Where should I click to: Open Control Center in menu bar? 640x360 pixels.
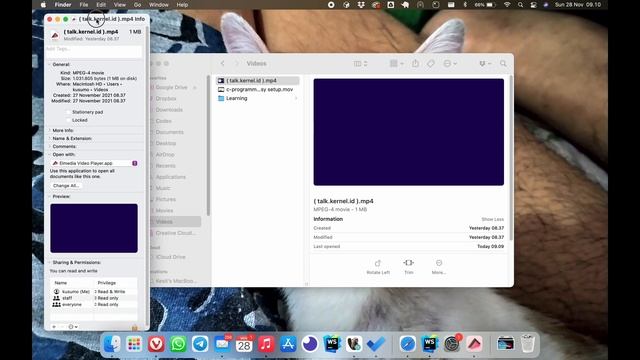click(x=533, y=5)
